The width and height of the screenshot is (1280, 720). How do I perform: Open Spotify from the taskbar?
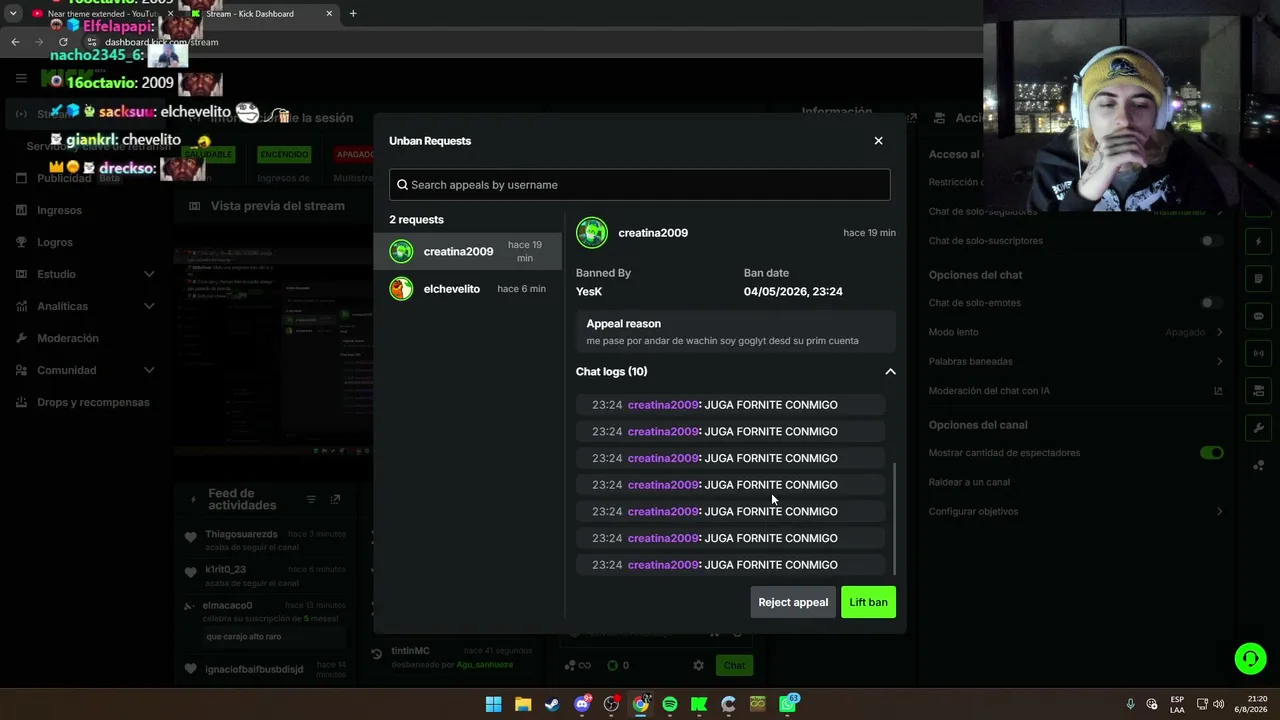[x=670, y=704]
